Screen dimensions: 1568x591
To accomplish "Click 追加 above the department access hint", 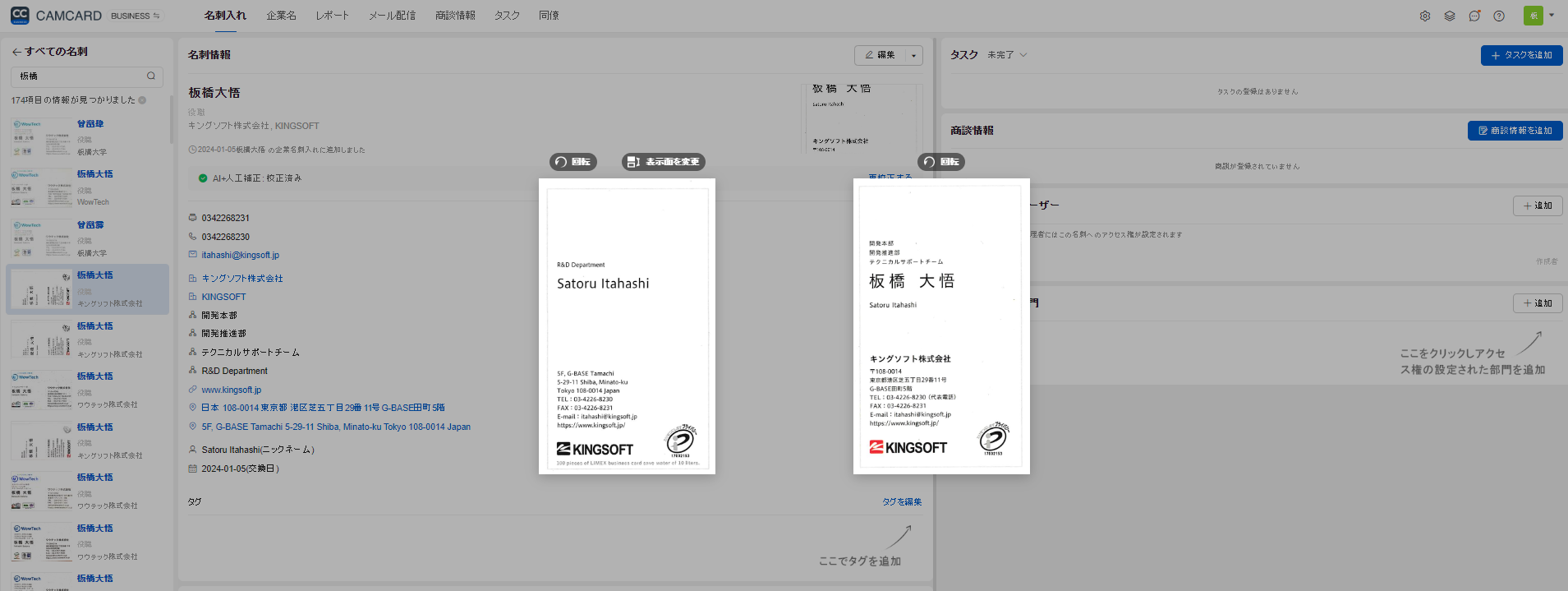I will coord(1538,303).
